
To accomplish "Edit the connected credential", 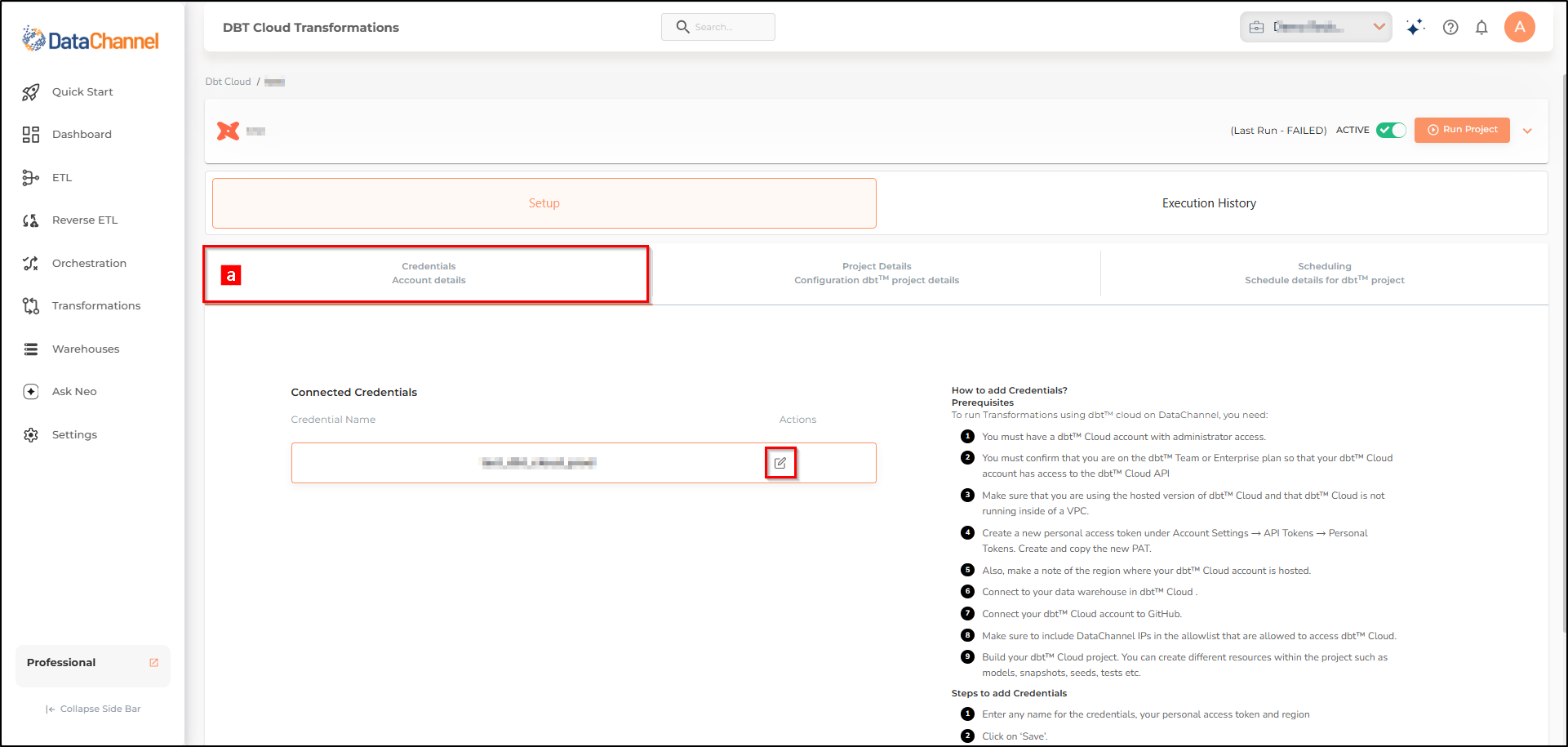I will (780, 463).
